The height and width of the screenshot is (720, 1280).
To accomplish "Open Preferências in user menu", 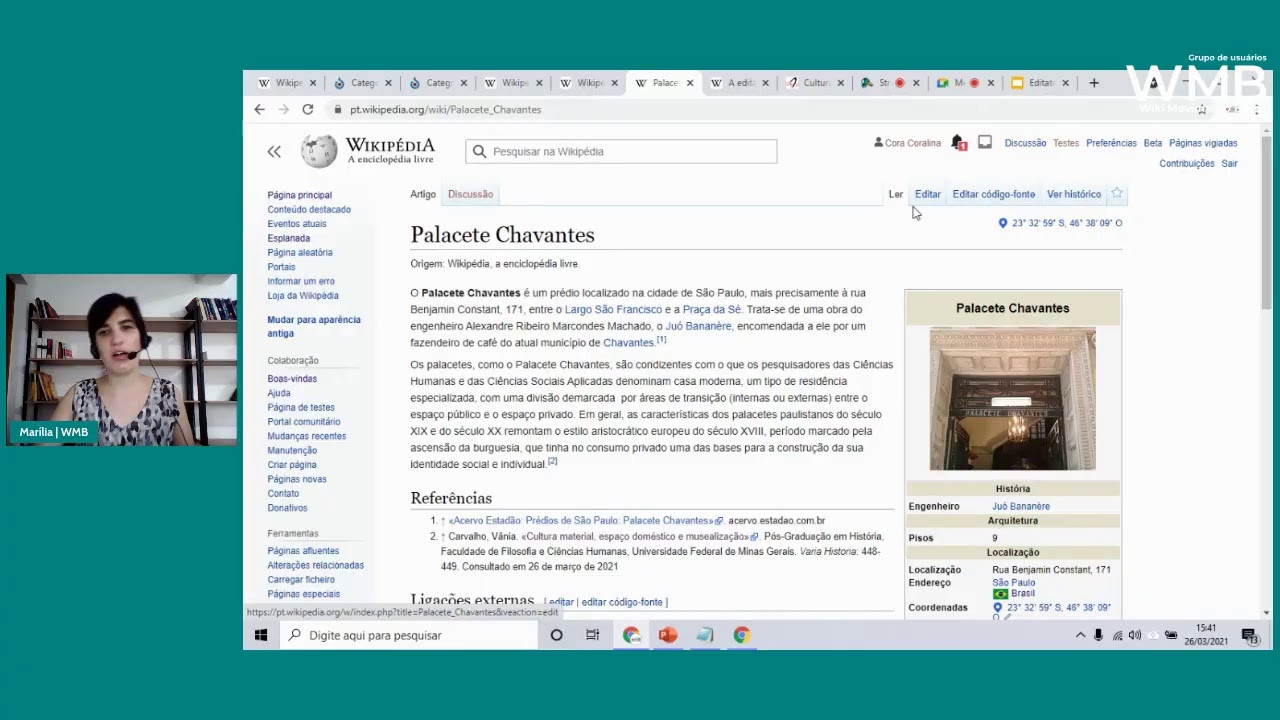I will tap(1111, 143).
